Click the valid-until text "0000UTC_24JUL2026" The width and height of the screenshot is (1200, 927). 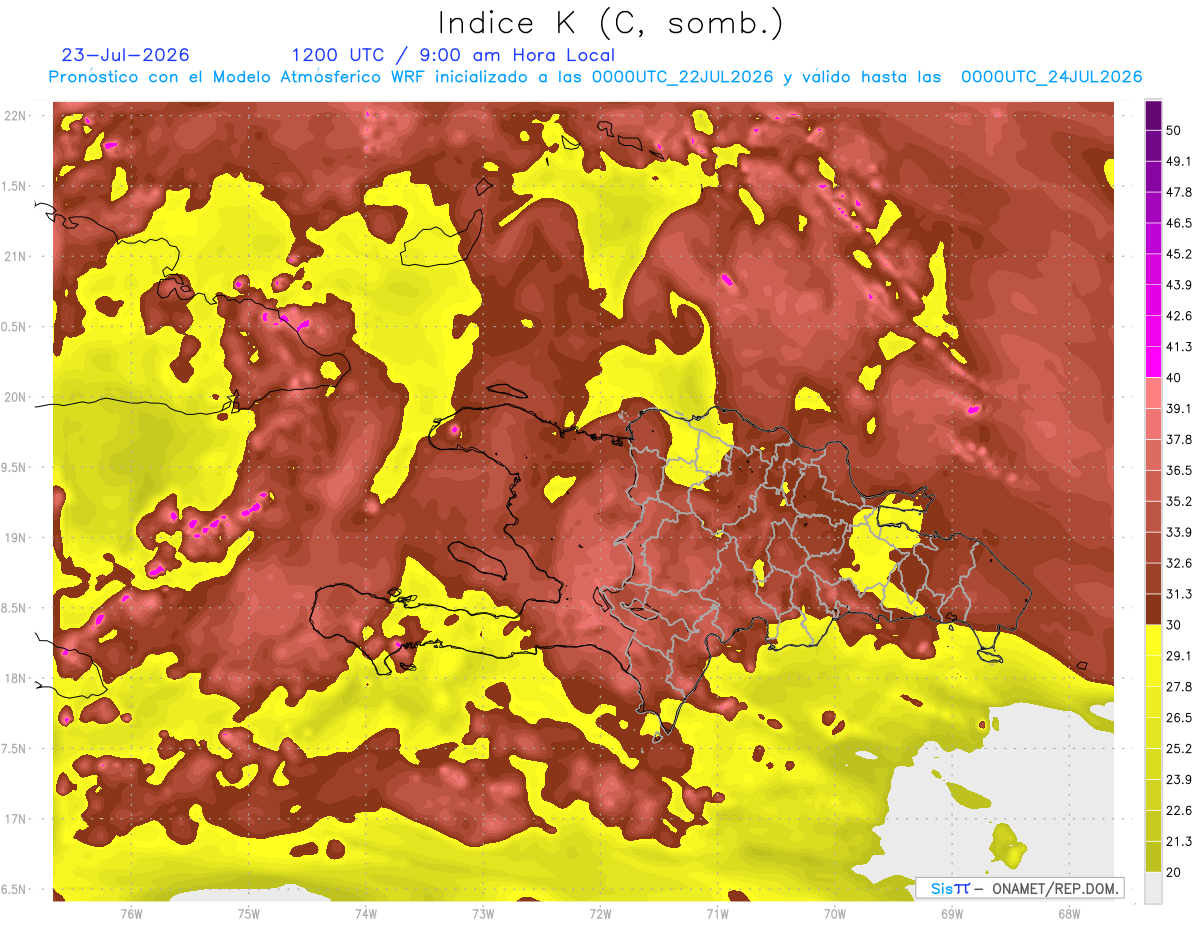click(1052, 77)
